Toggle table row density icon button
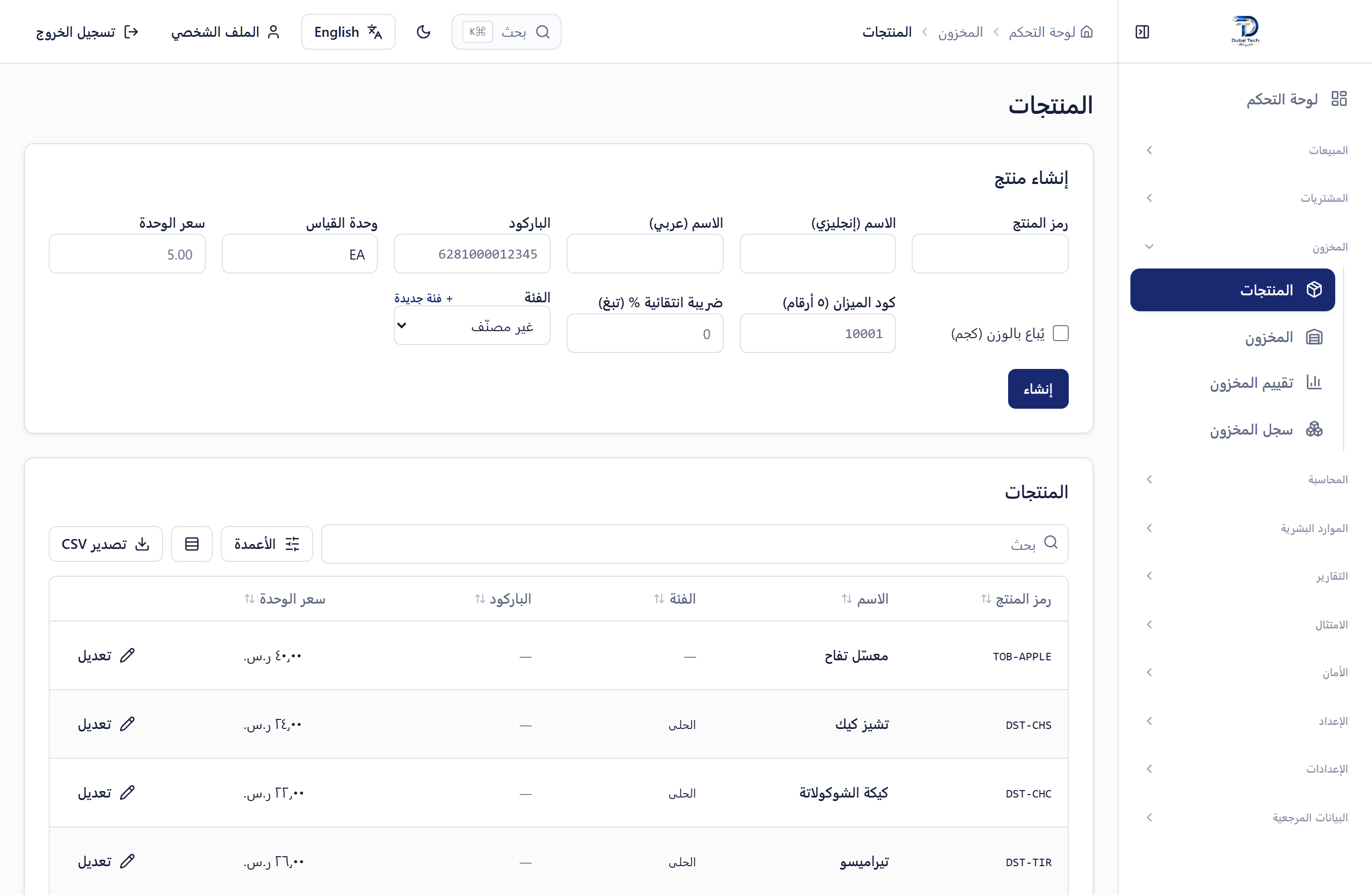 192,544
